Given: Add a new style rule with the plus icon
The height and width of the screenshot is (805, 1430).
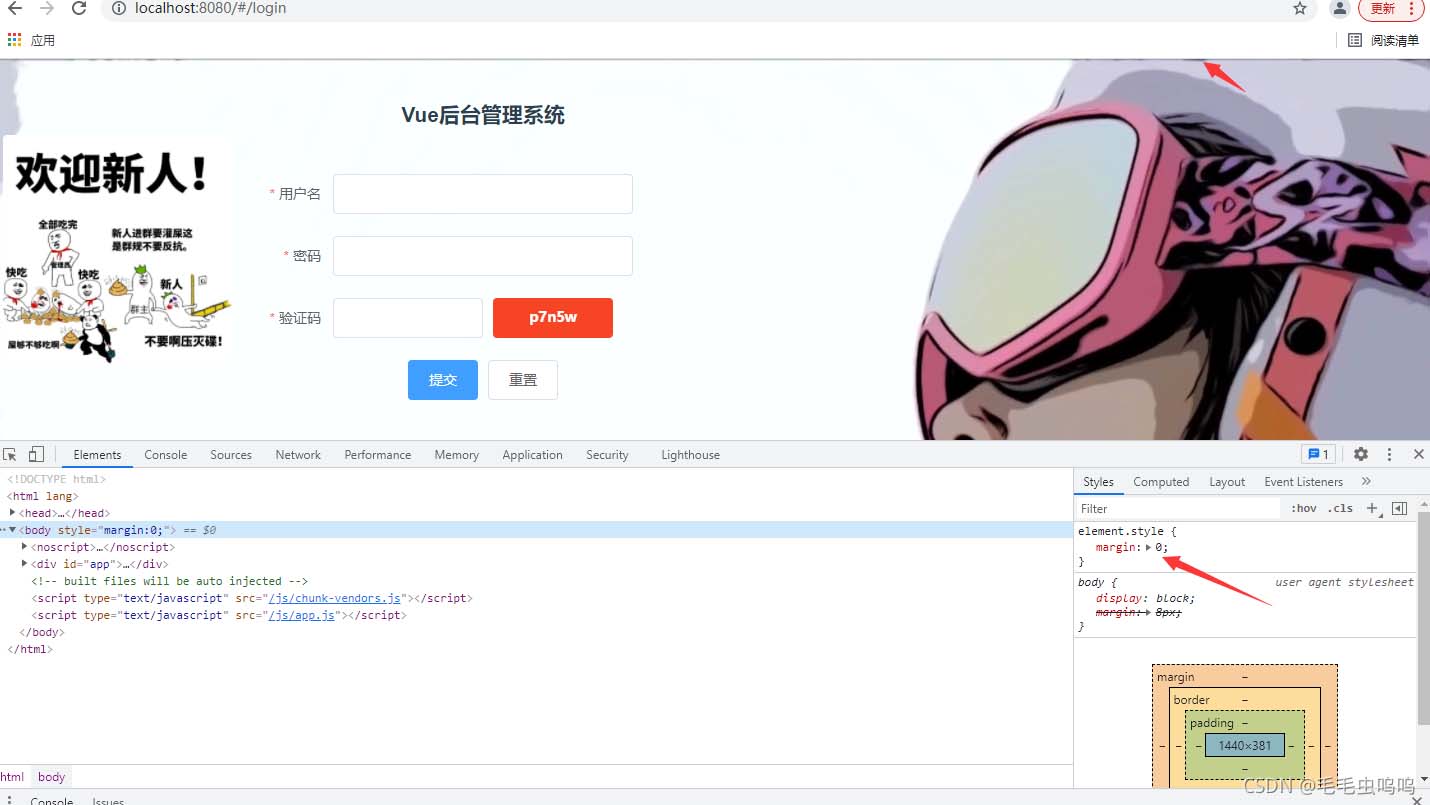Looking at the screenshot, I should point(1373,508).
